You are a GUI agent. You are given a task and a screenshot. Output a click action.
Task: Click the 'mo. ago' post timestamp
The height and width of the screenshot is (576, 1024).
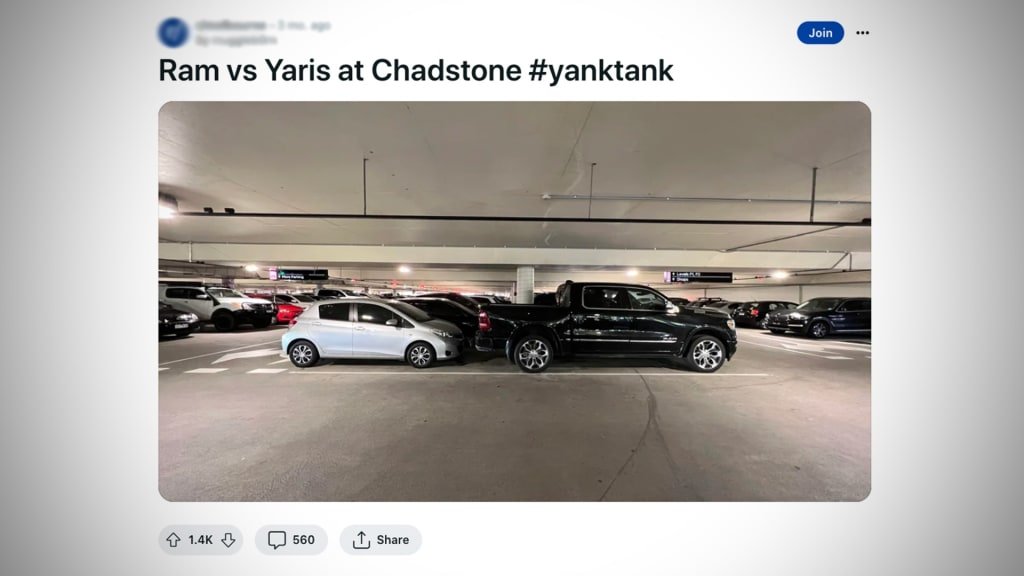[x=304, y=25]
